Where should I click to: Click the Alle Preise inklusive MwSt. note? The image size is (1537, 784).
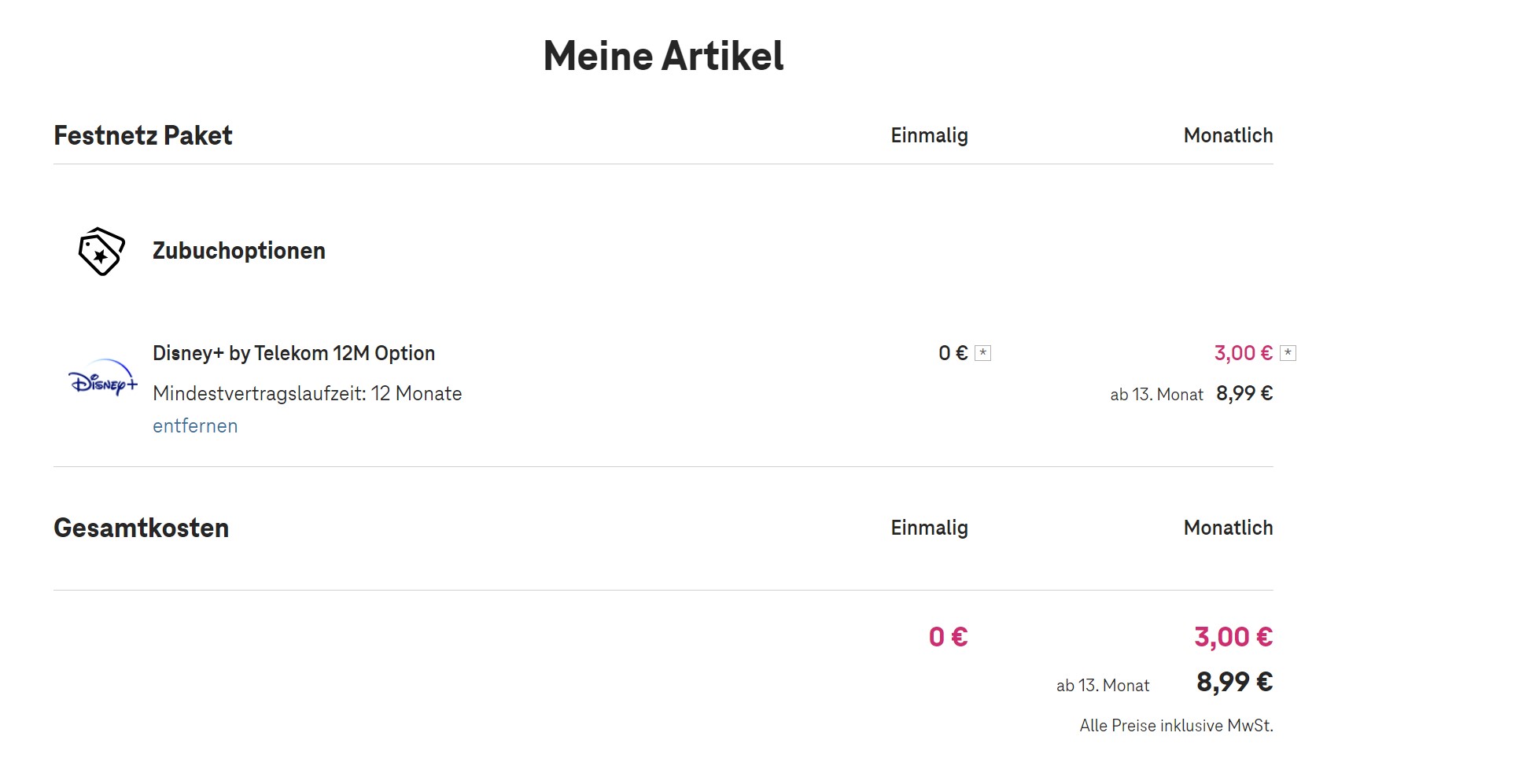tap(1176, 726)
